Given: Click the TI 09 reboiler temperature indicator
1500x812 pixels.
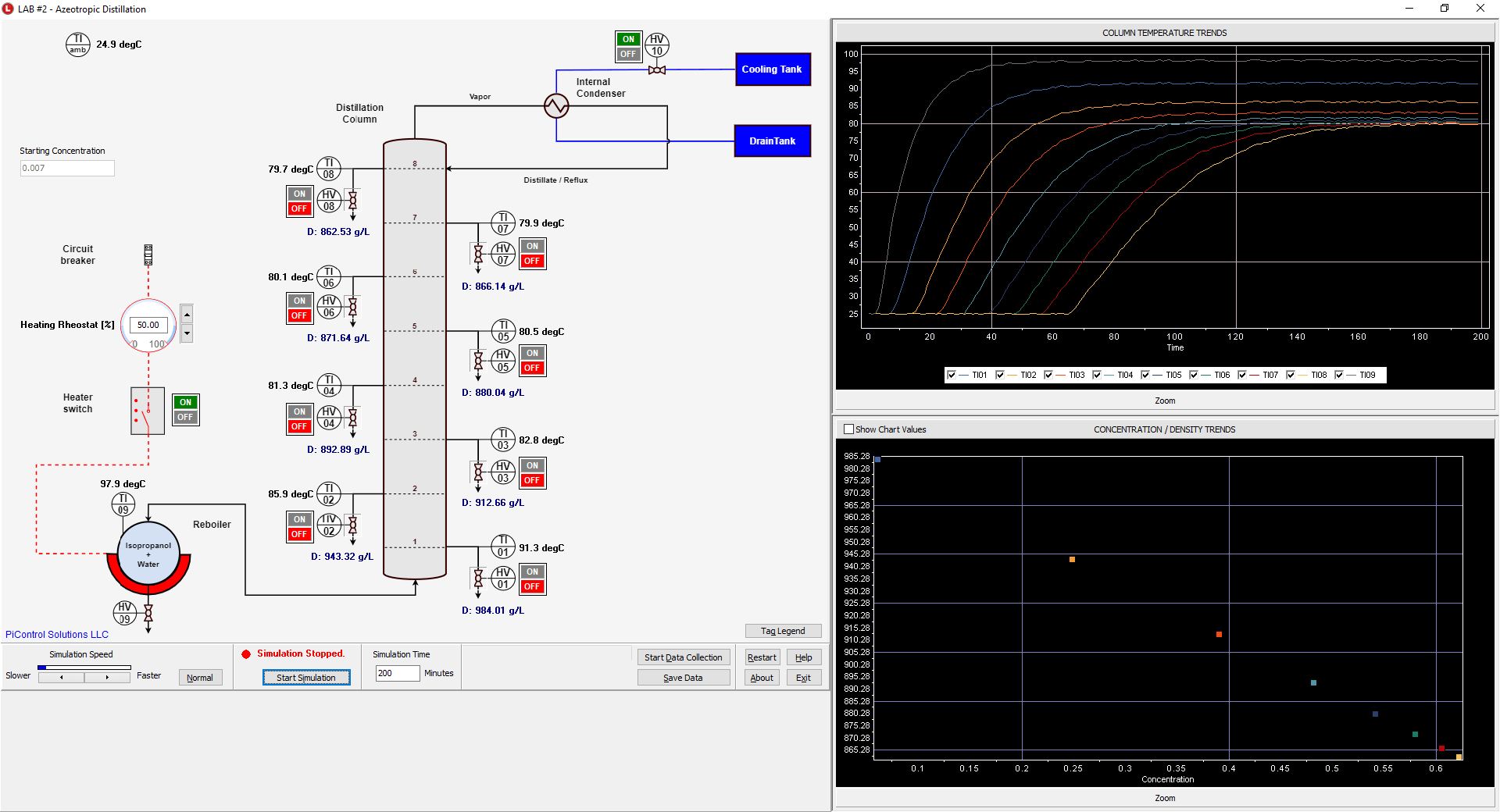Looking at the screenshot, I should tap(123, 504).
